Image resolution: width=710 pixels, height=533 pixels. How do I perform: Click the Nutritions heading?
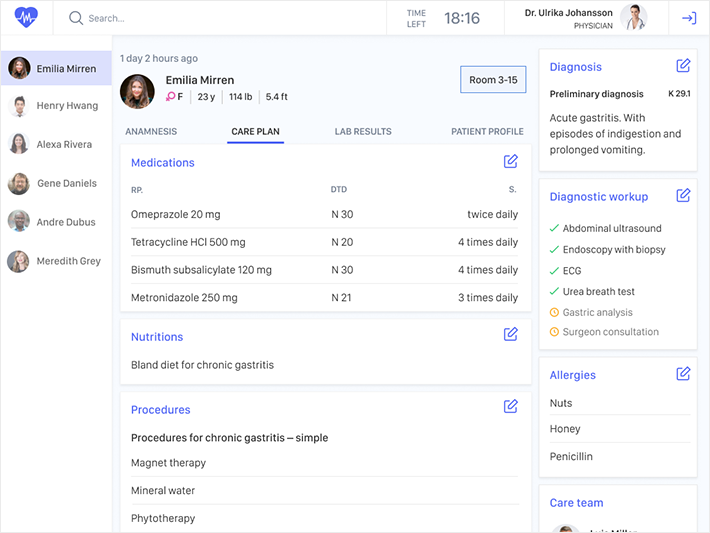coord(157,337)
